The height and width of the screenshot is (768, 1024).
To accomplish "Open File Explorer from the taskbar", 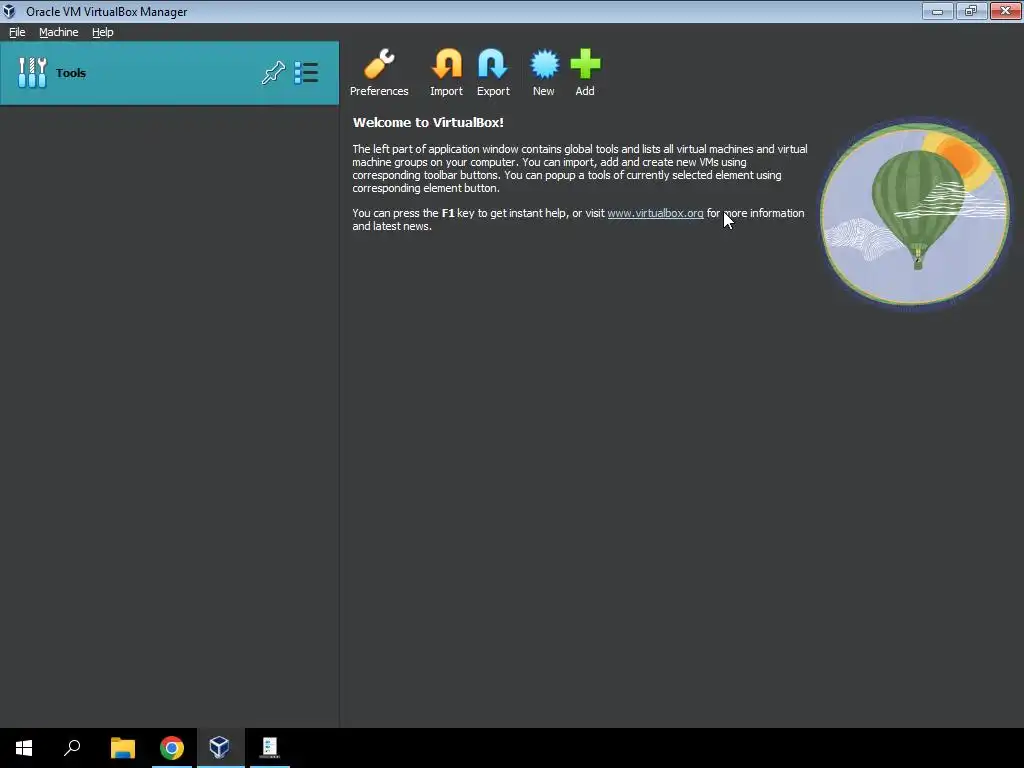I will point(123,748).
